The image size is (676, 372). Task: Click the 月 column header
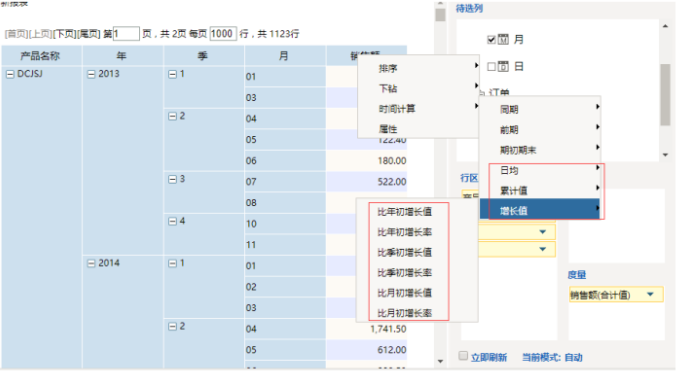pyautogui.click(x=285, y=56)
